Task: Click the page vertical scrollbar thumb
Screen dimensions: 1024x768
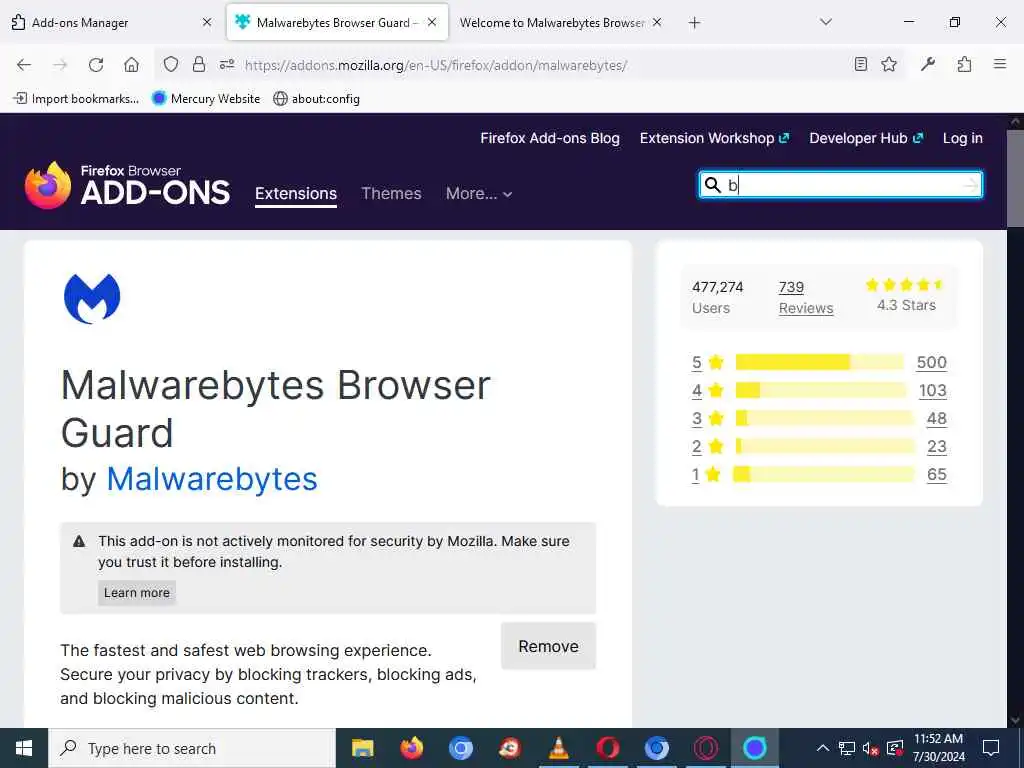Action: coord(1016,177)
